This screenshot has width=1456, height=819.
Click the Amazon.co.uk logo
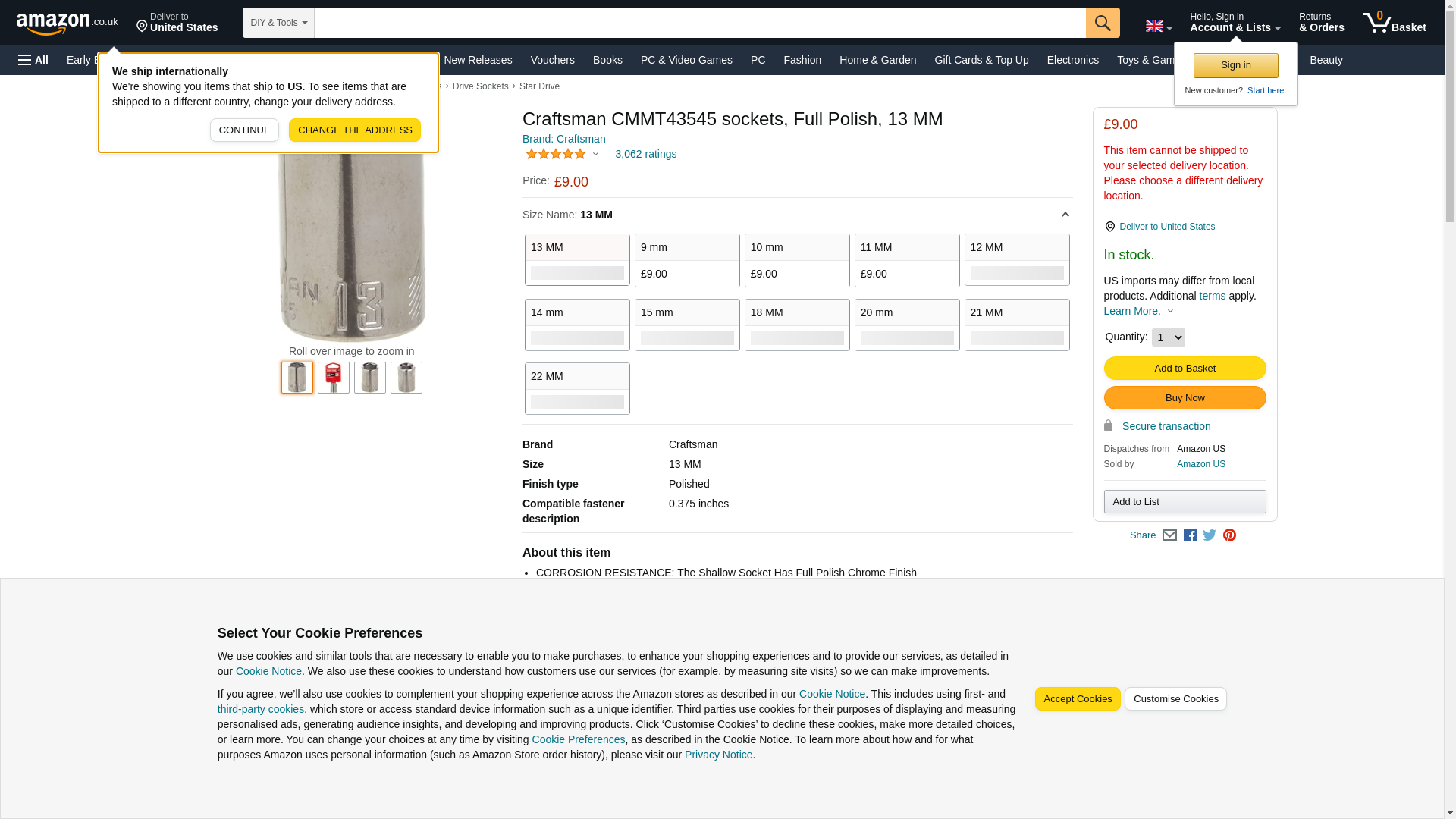click(x=67, y=24)
